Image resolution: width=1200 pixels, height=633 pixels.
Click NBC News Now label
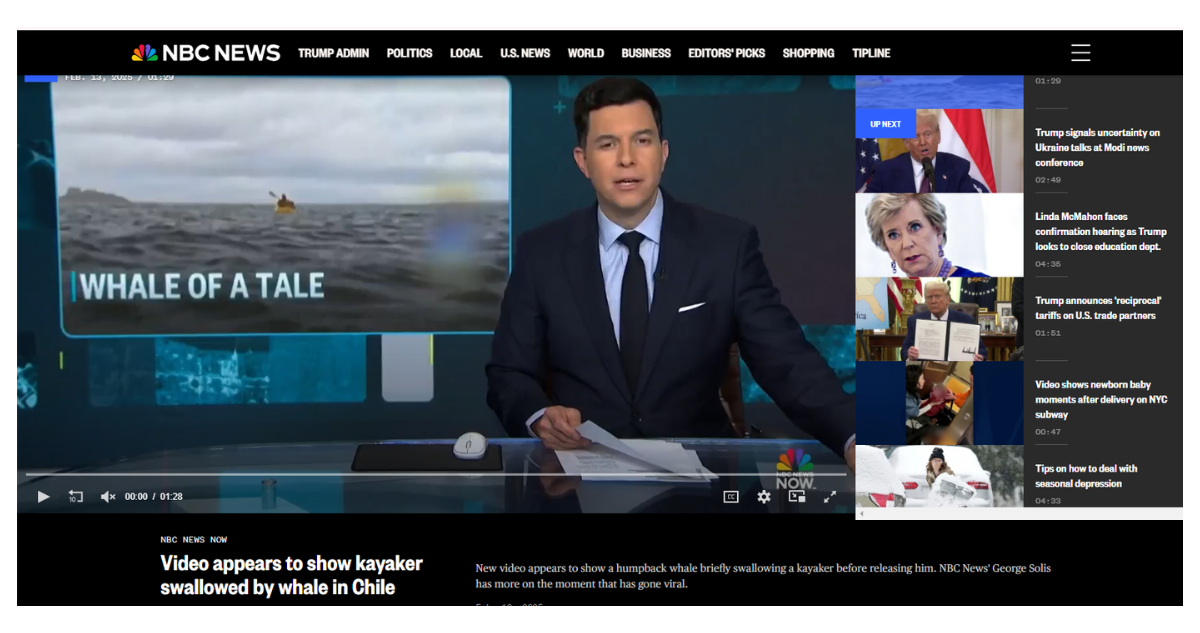pos(194,540)
